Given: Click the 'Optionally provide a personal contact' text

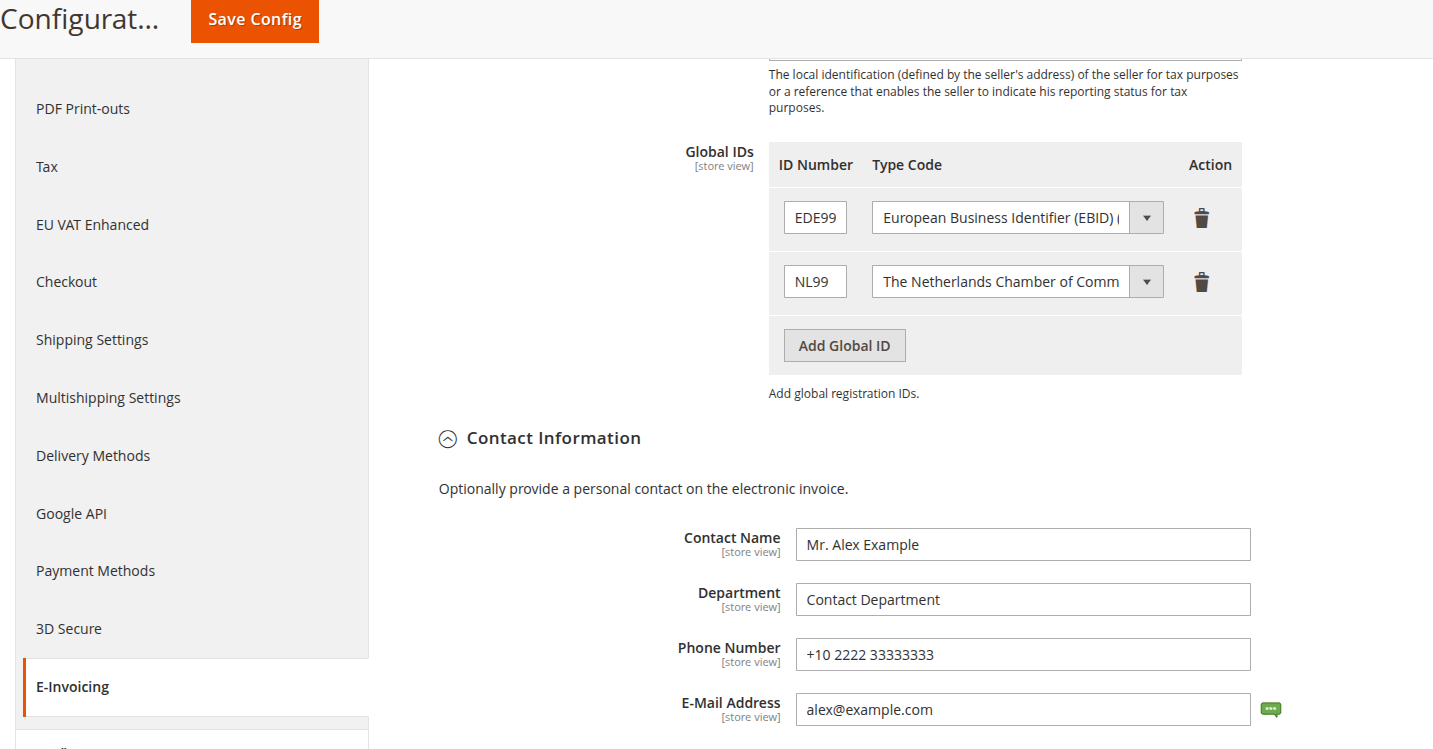Looking at the screenshot, I should pos(643,490).
